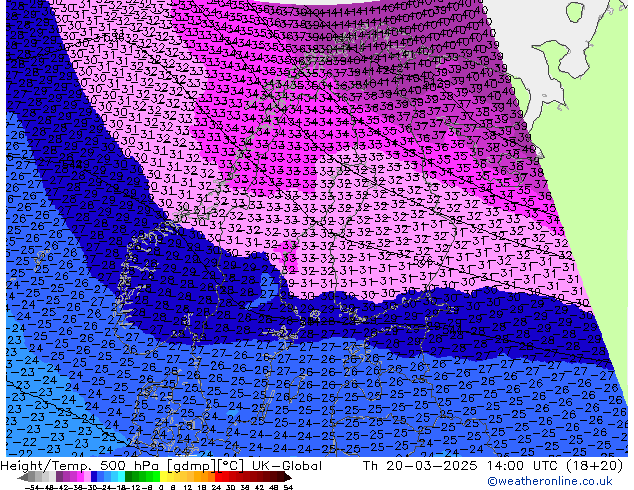The image size is (634, 490).
Task: Pick the darkest blue legend swatch near -30
Action: [x=94, y=476]
